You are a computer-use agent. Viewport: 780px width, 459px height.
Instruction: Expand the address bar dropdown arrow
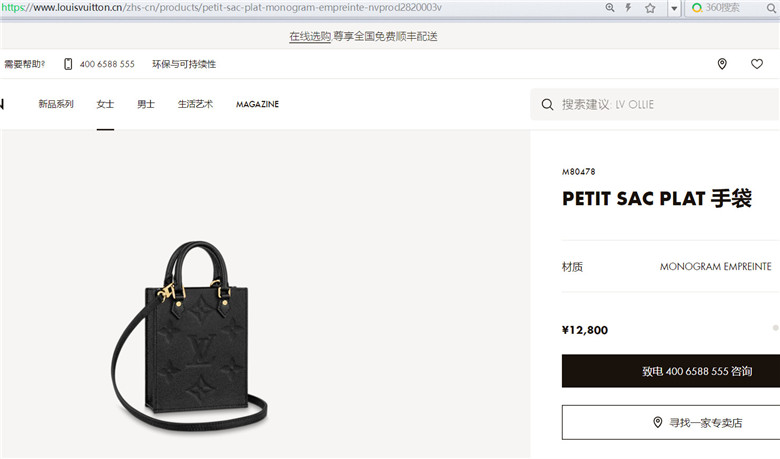click(674, 8)
